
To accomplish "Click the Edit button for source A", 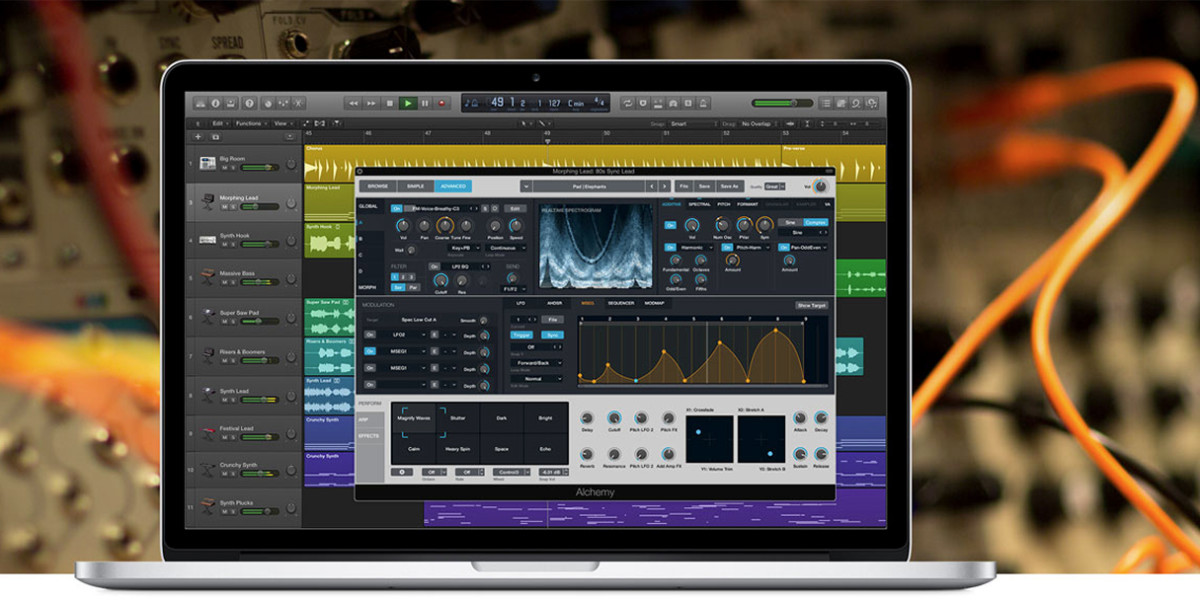I will pos(514,208).
